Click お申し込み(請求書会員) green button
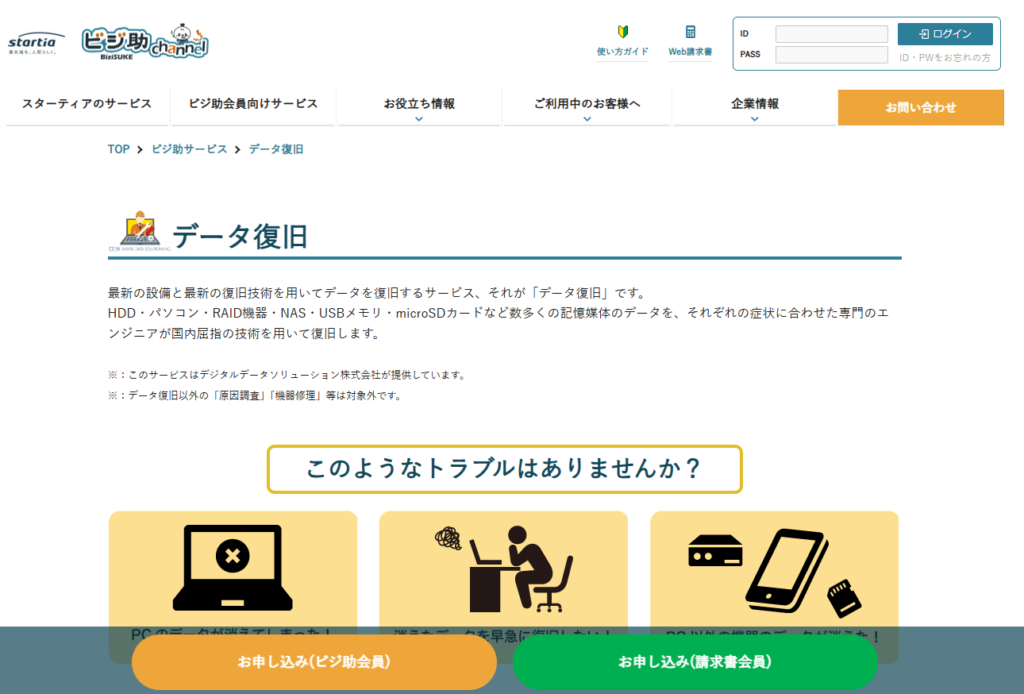Screen dimensions: 1024x694 click(695, 662)
